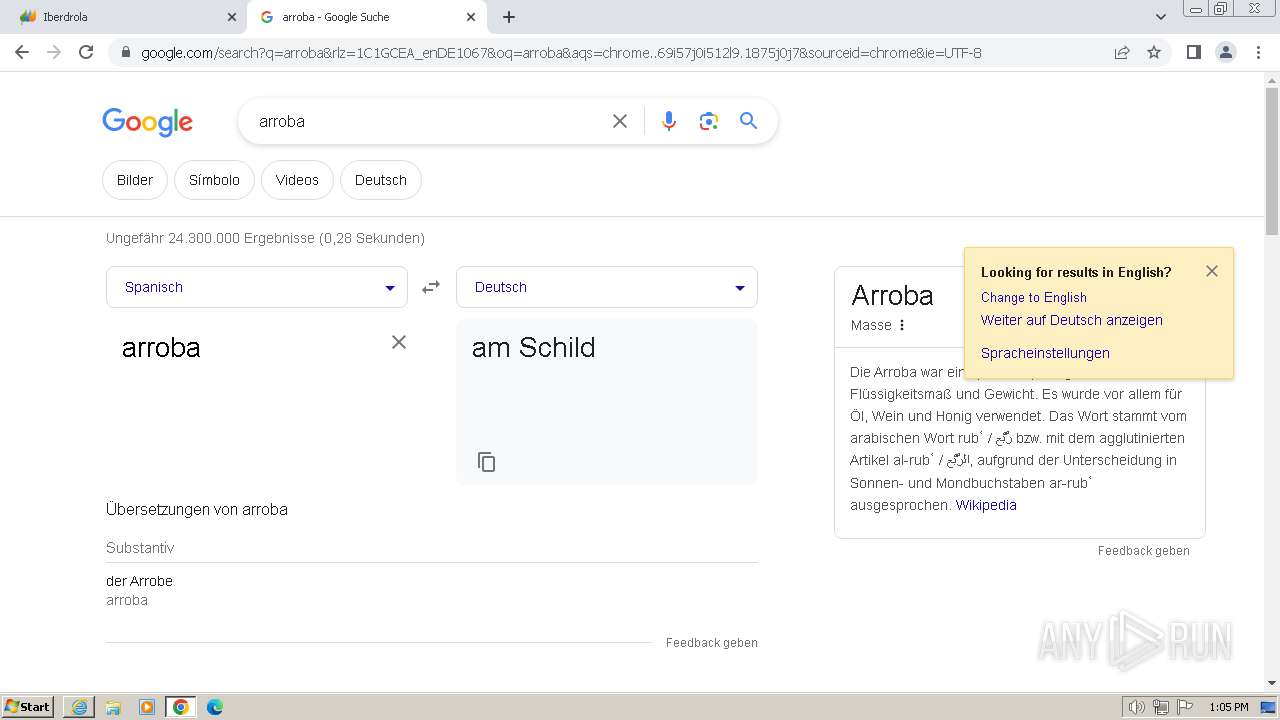The image size is (1280, 720).
Task: Open the Deutsch target language dropdown
Action: pos(607,287)
